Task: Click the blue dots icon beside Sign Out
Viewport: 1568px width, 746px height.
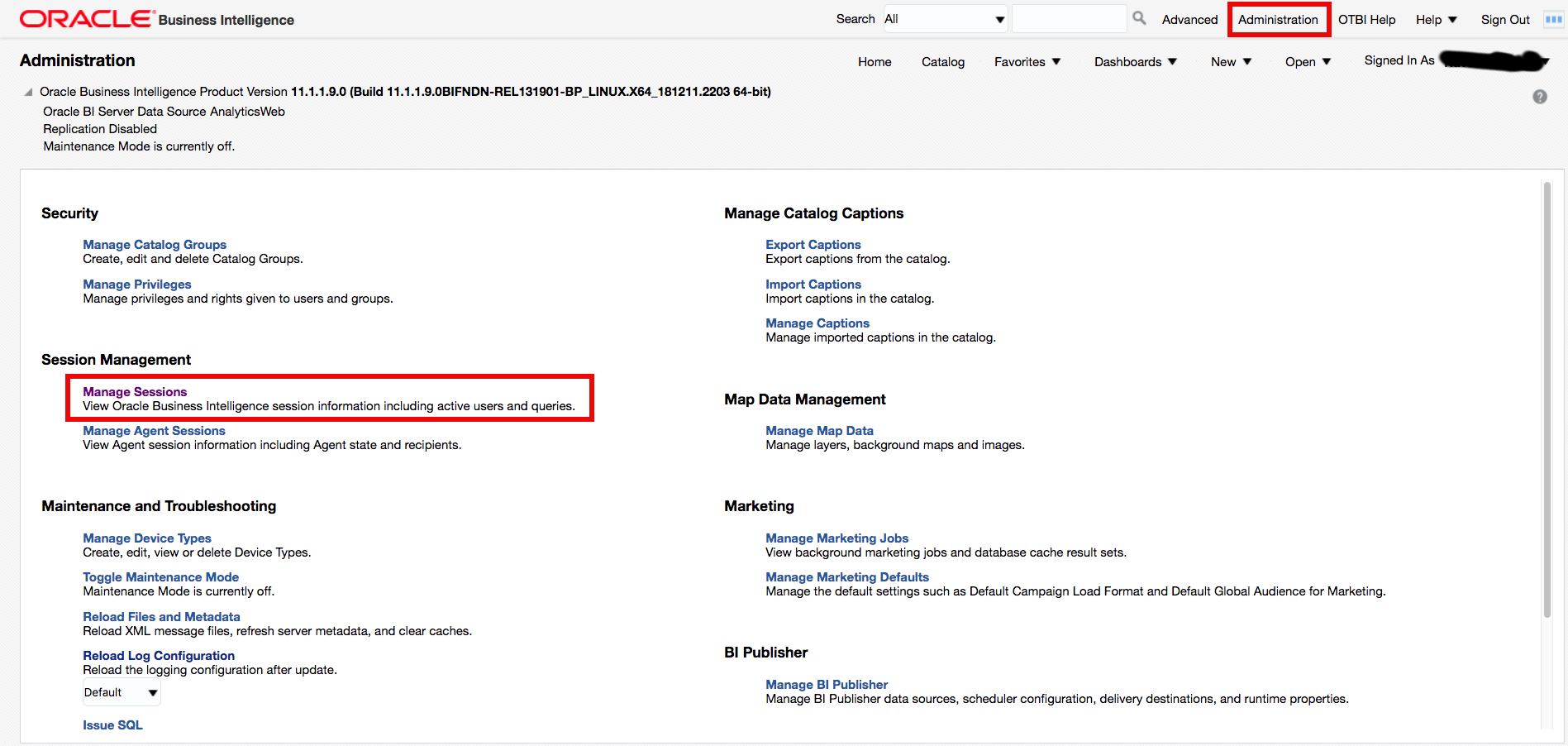Action: 1553,19
